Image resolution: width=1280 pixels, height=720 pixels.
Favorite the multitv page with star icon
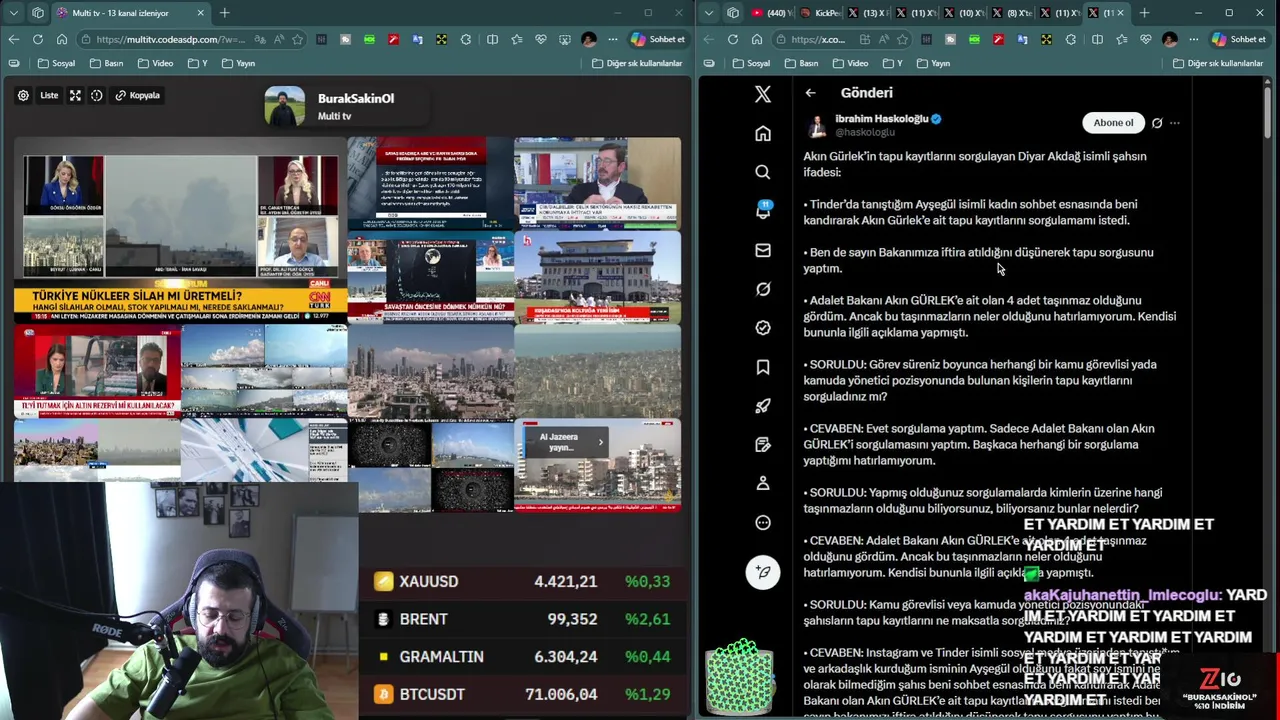[x=298, y=39]
